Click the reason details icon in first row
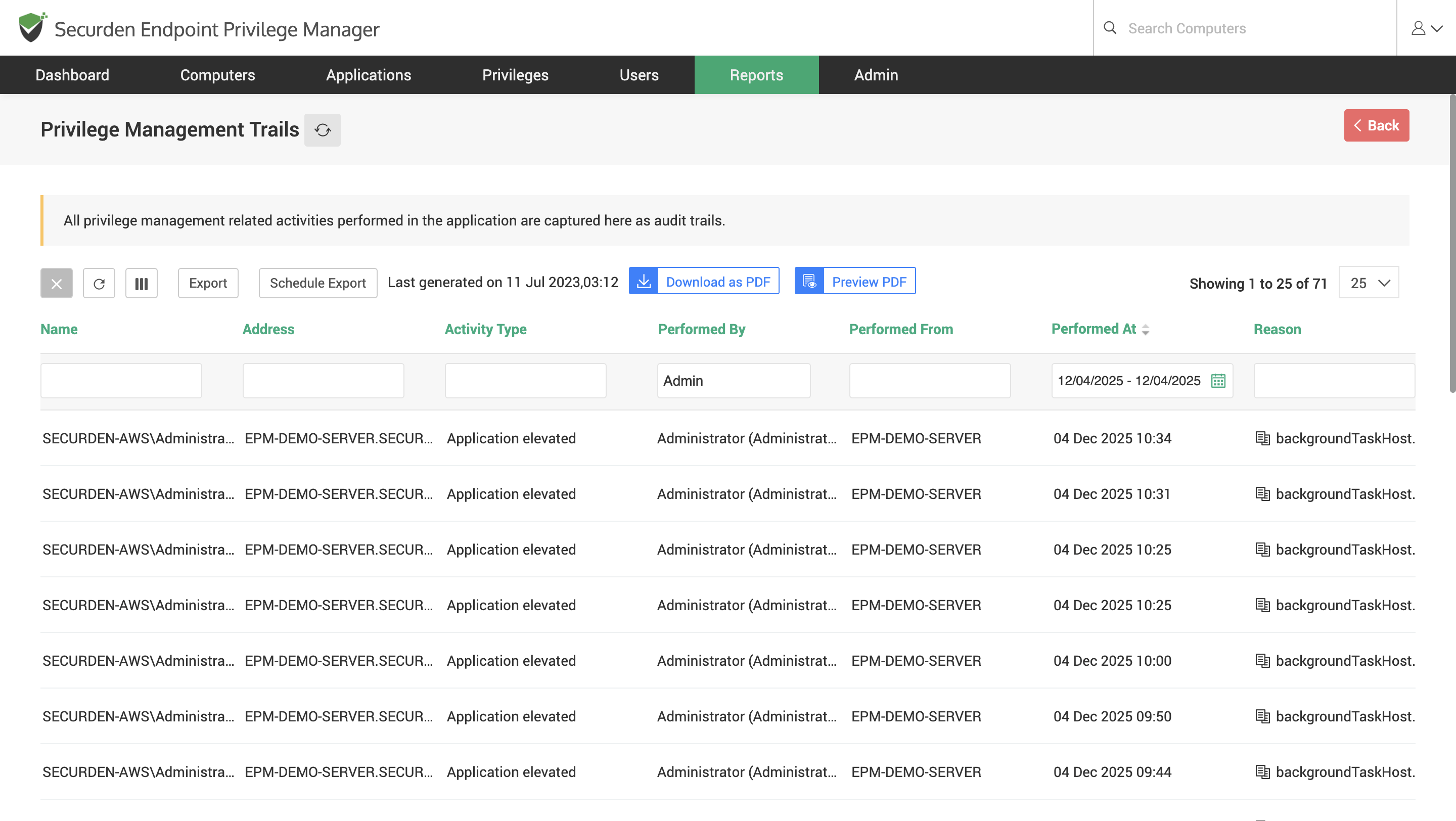1456x821 pixels. point(1262,438)
